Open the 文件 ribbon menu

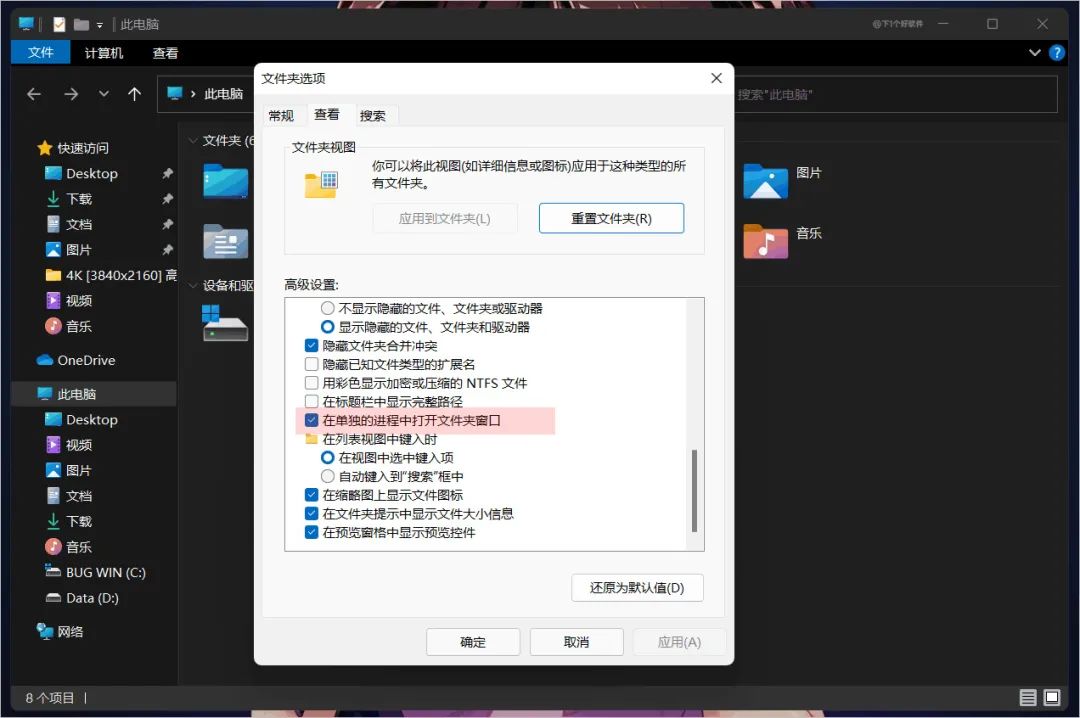(41, 52)
